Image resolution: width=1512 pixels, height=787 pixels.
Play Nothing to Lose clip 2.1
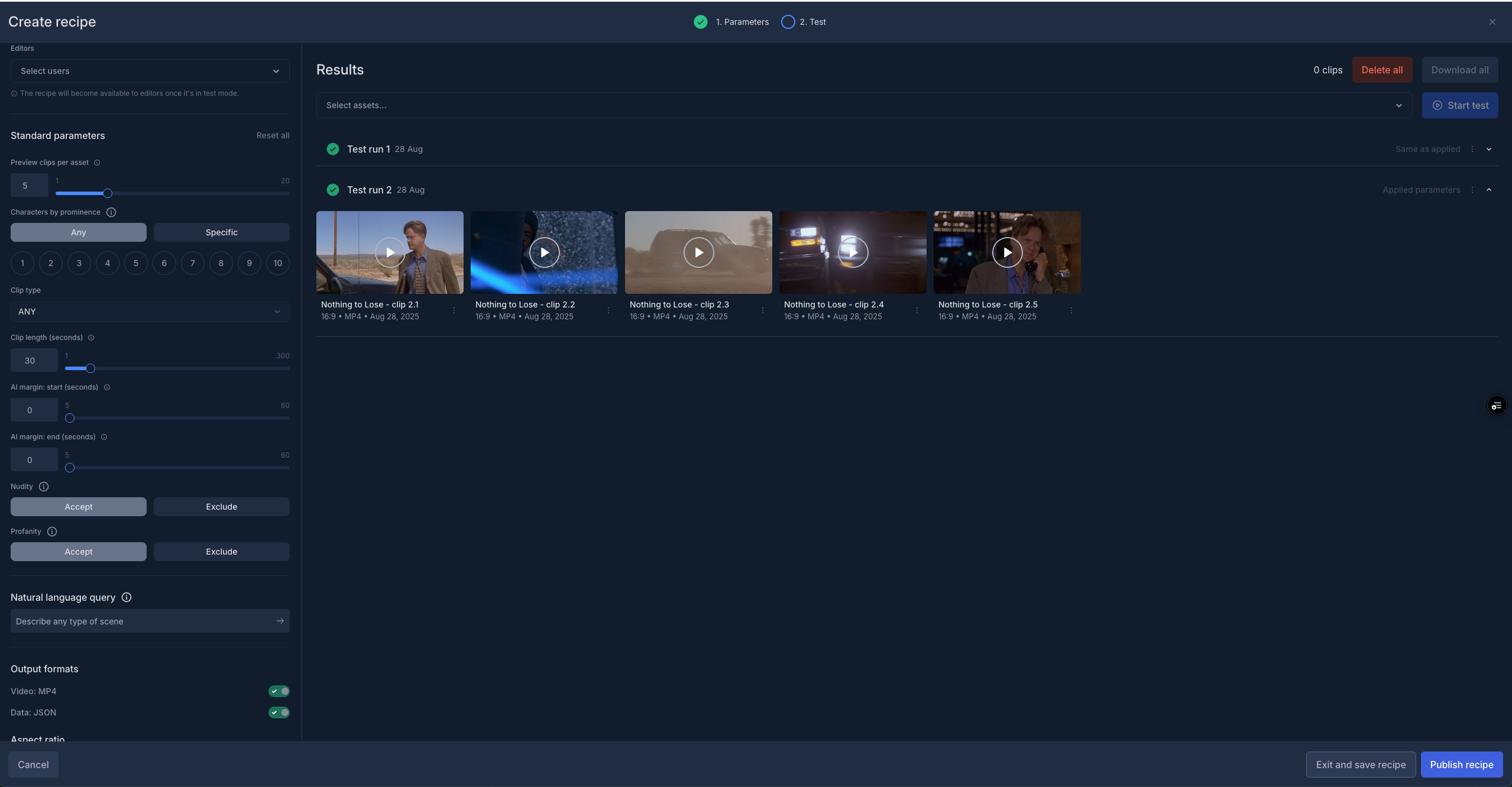(x=390, y=252)
